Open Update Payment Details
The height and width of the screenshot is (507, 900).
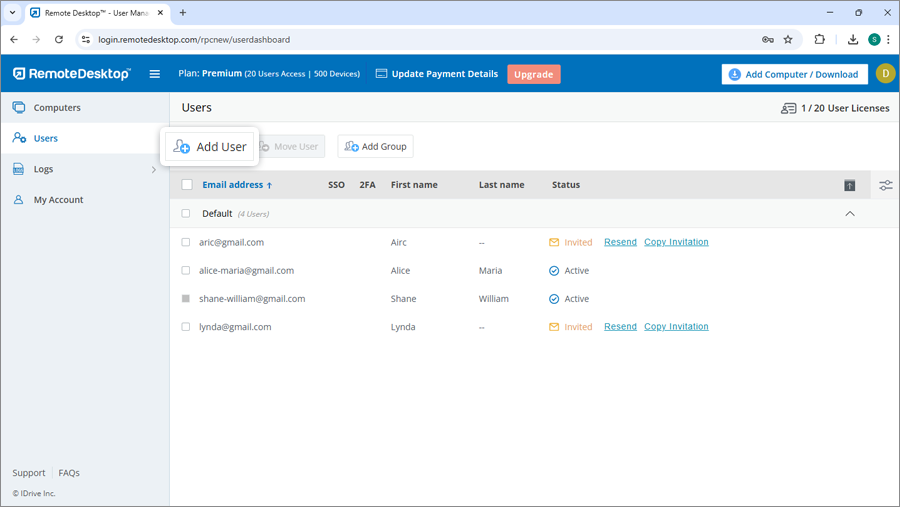(x=437, y=73)
